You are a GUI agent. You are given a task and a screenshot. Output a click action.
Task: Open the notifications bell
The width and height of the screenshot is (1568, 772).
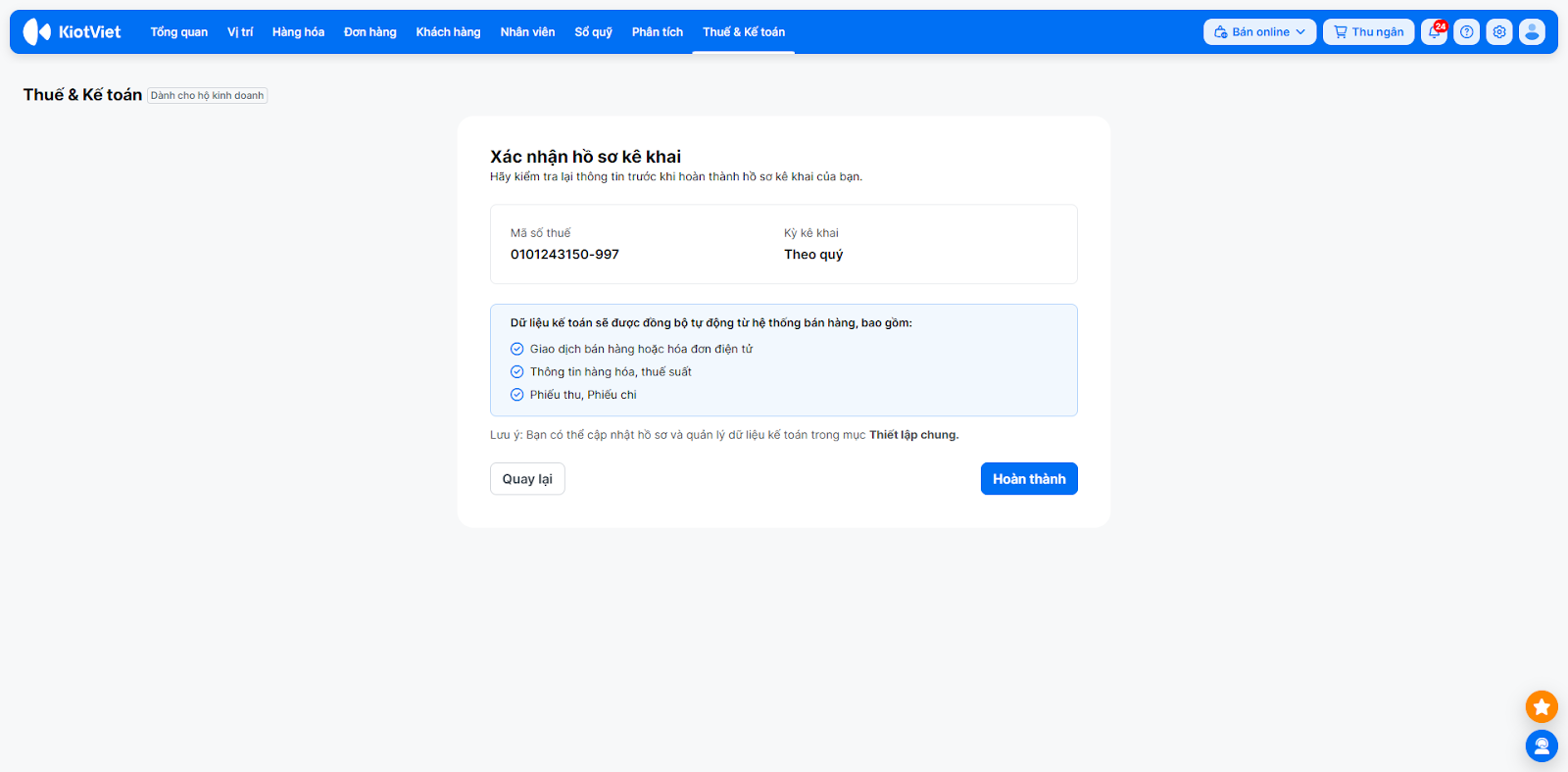click(1434, 32)
